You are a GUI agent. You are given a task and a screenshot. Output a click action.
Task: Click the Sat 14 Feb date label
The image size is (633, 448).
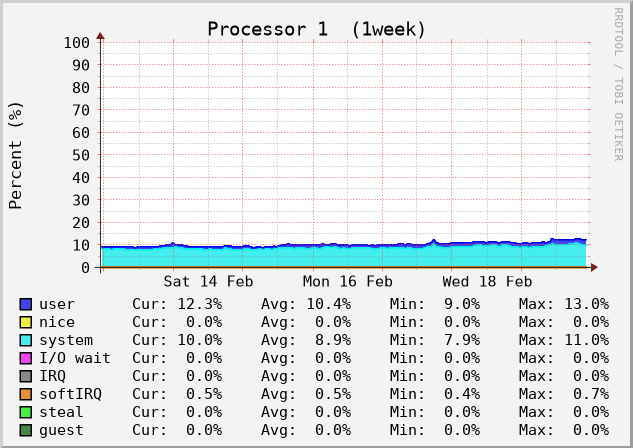point(208,283)
